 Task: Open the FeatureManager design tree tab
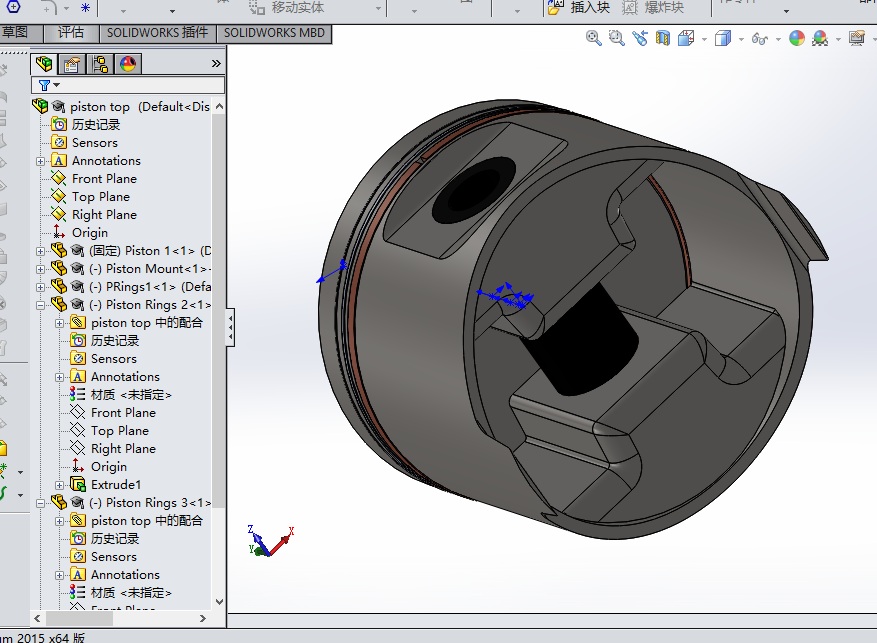44,64
